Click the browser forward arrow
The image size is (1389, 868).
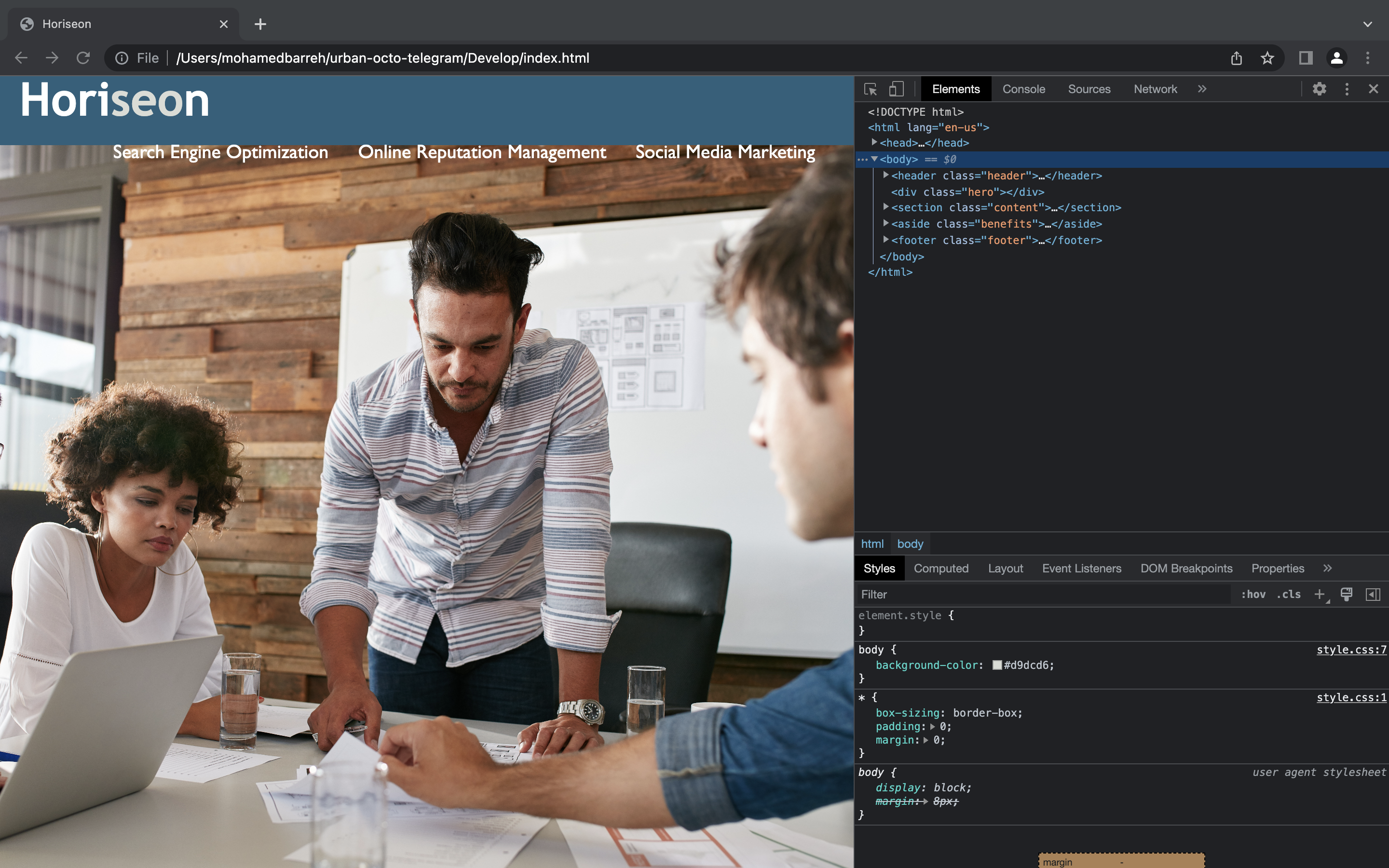(52, 58)
